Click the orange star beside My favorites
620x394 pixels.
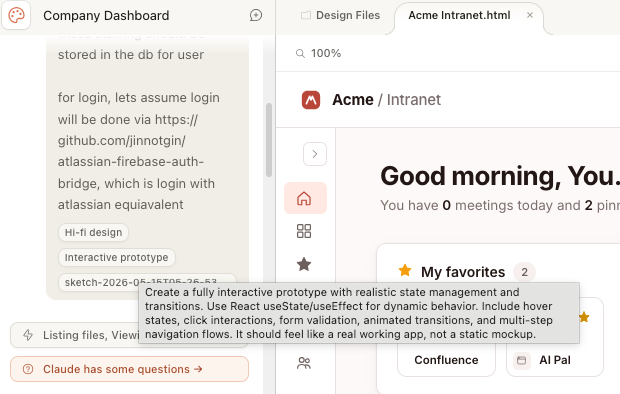click(x=405, y=271)
